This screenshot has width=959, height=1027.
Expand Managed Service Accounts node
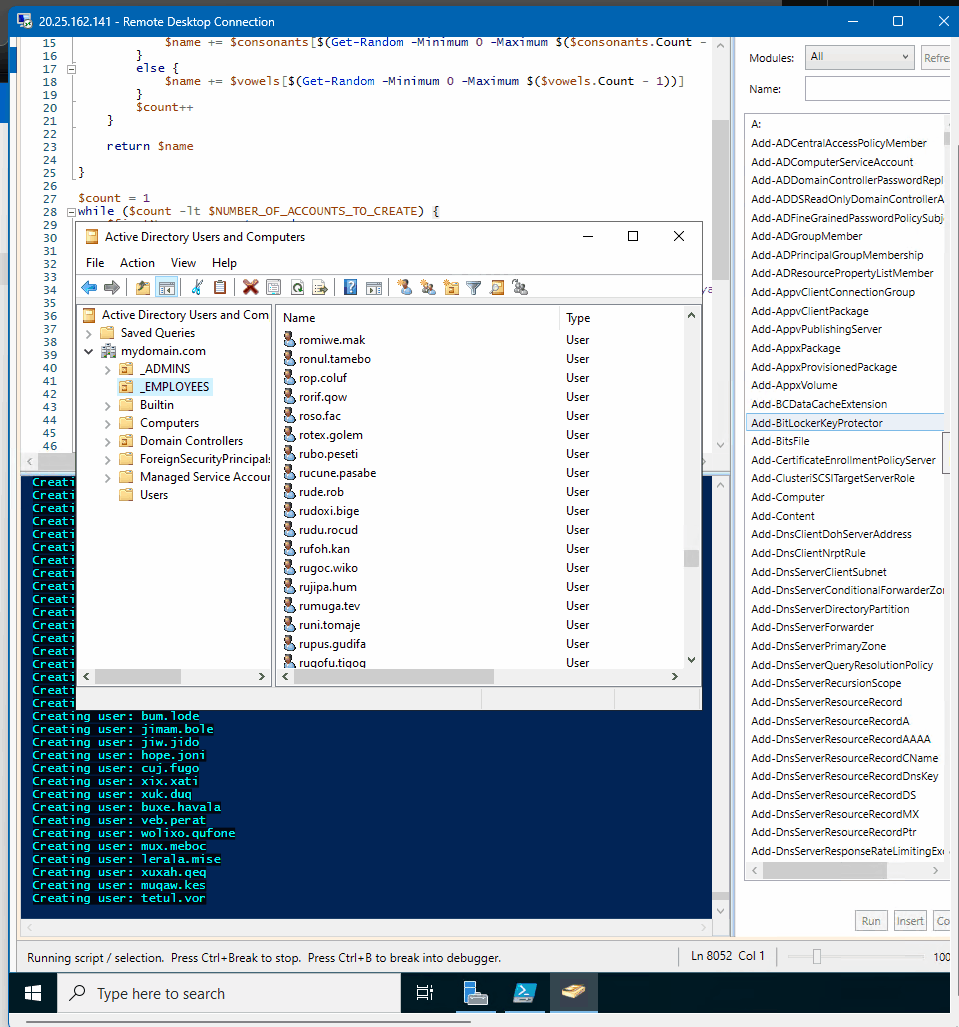[x=107, y=477]
